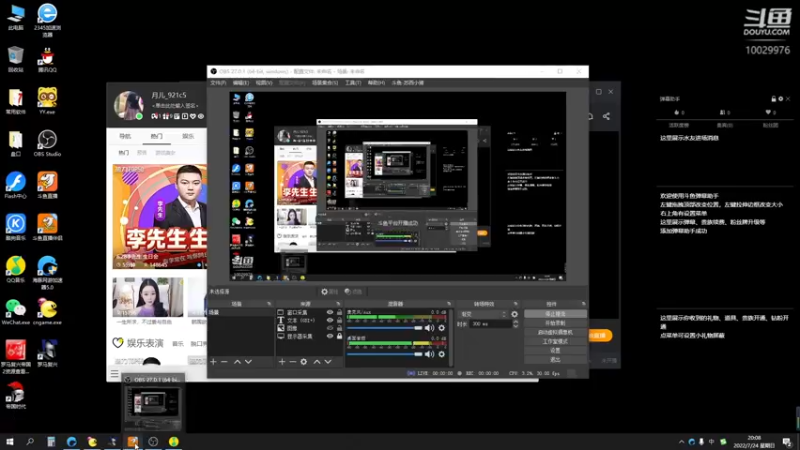Toggle lock on display capture source
The image size is (800, 450).
339,336
